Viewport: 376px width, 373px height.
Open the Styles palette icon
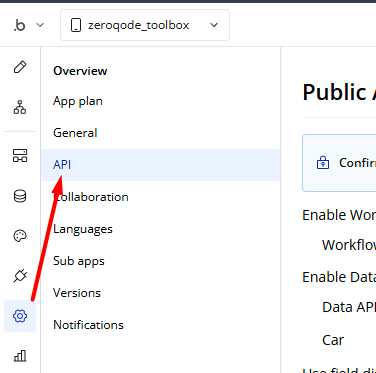[x=20, y=236]
